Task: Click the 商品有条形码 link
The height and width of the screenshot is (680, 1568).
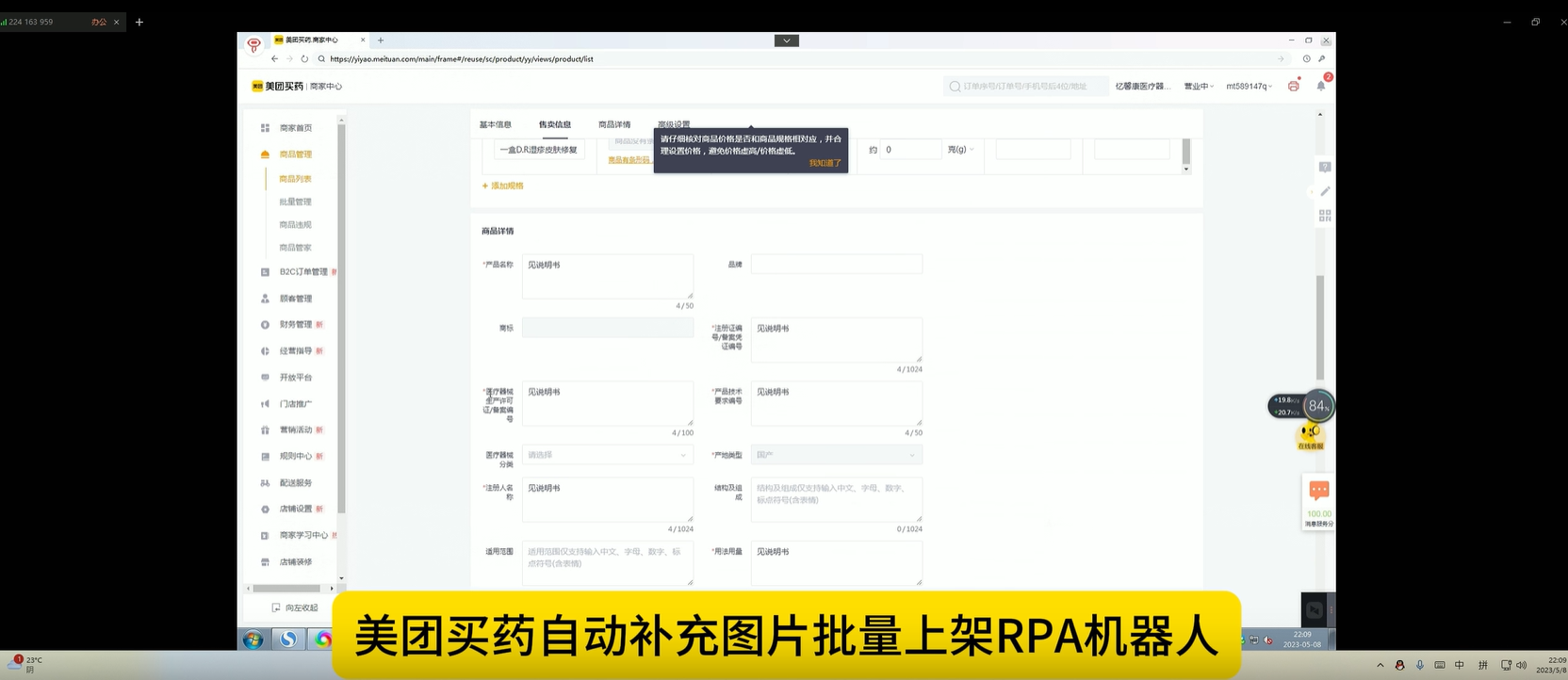Action: pos(629,160)
